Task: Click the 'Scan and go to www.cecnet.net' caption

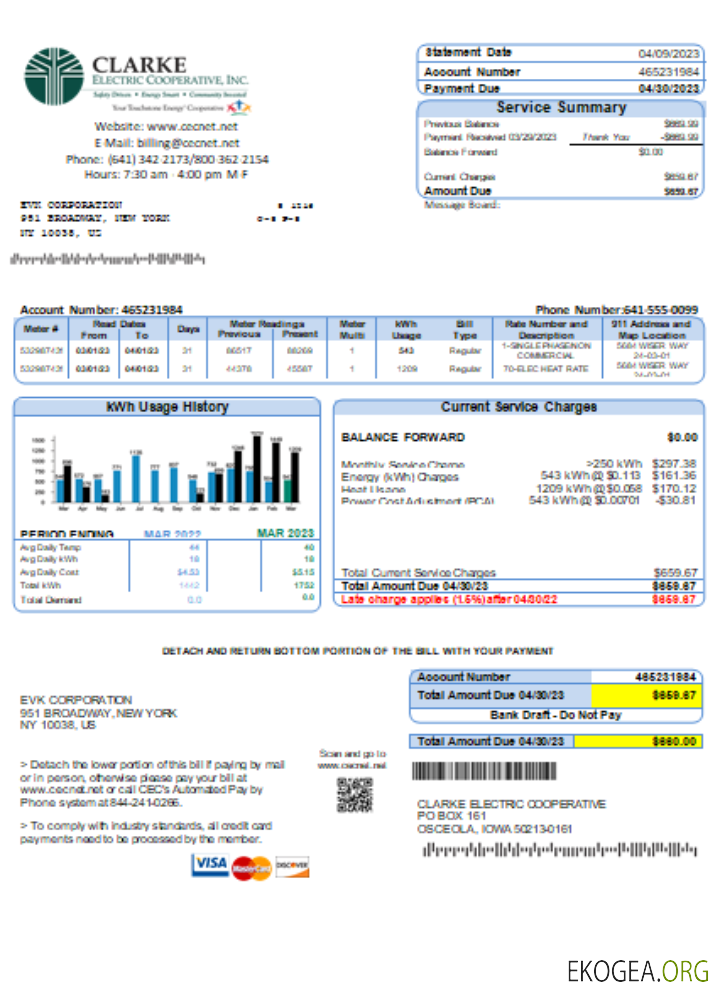Action: pyautogui.click(x=353, y=759)
